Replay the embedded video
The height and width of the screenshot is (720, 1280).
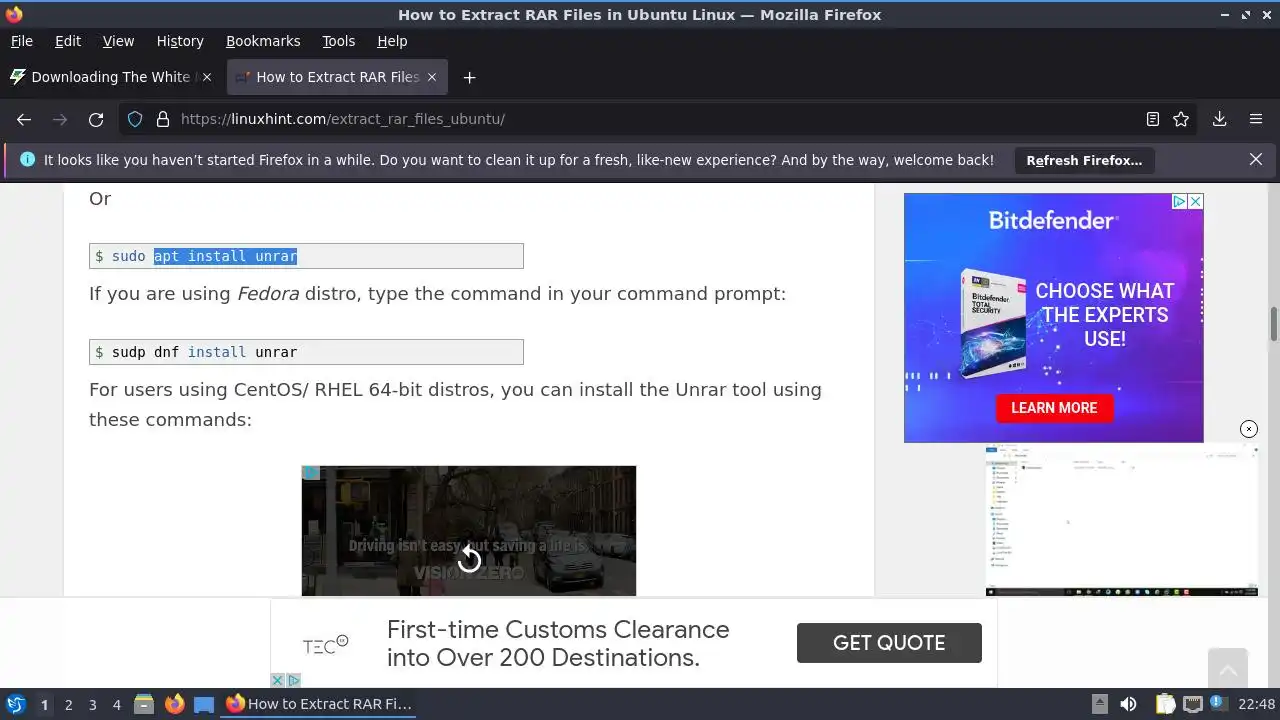pyautogui.click(x=469, y=559)
